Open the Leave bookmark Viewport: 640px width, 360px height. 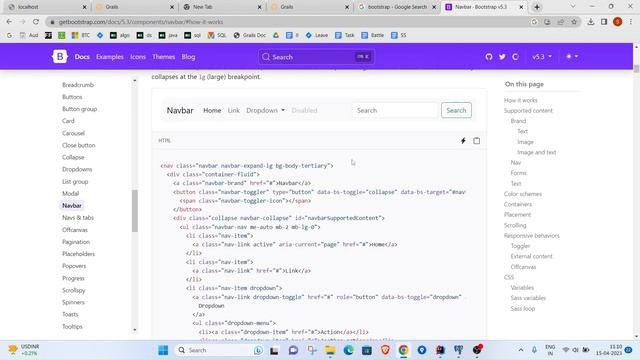[x=317, y=36]
